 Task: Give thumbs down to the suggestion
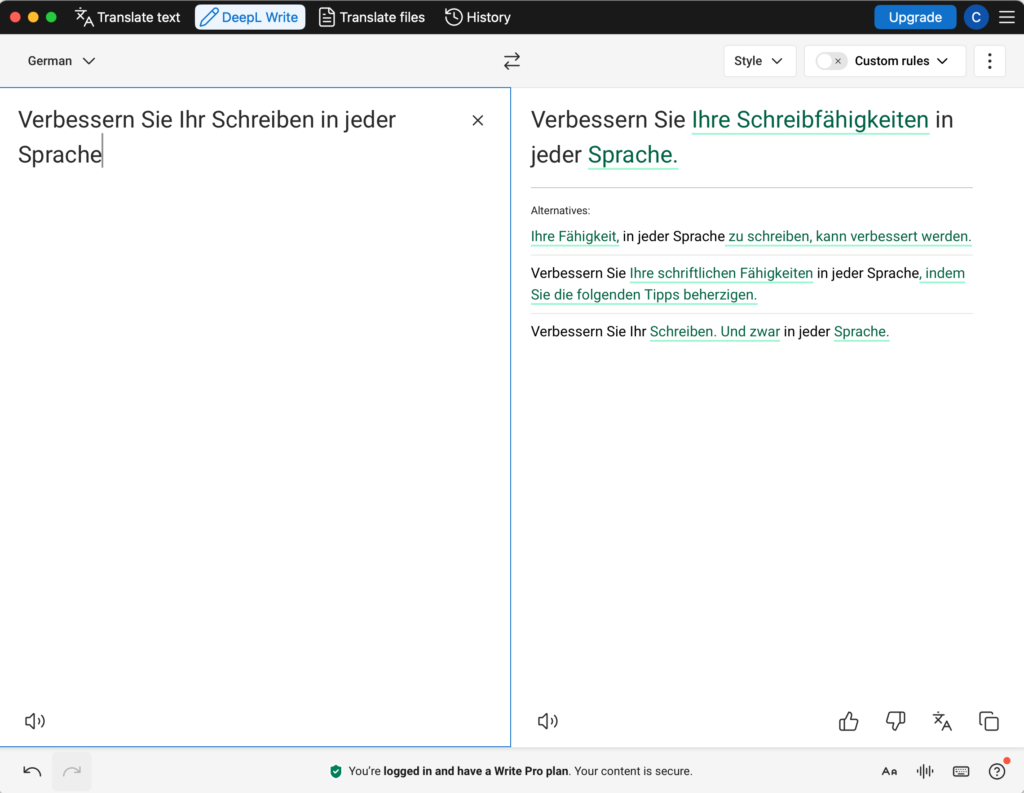[896, 721]
